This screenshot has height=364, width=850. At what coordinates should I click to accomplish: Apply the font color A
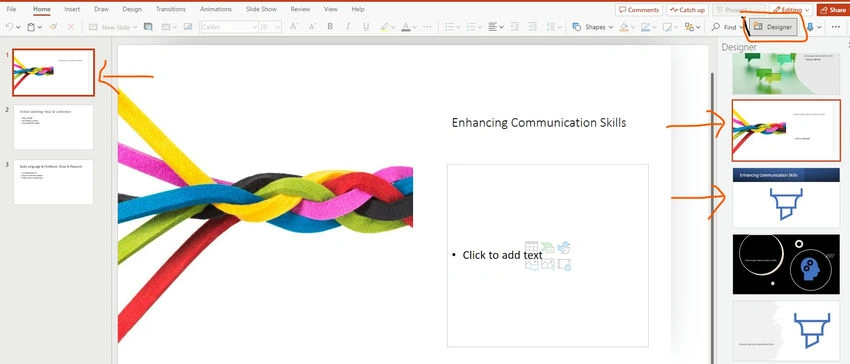point(406,27)
